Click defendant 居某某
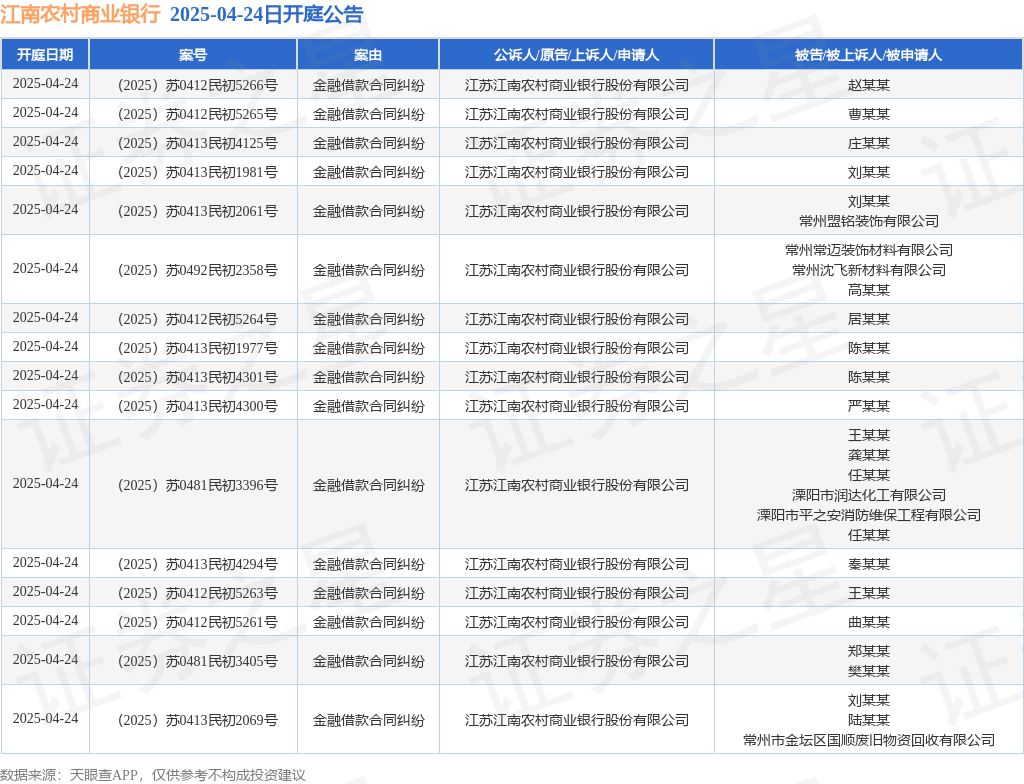The height and width of the screenshot is (784, 1024). pos(869,319)
